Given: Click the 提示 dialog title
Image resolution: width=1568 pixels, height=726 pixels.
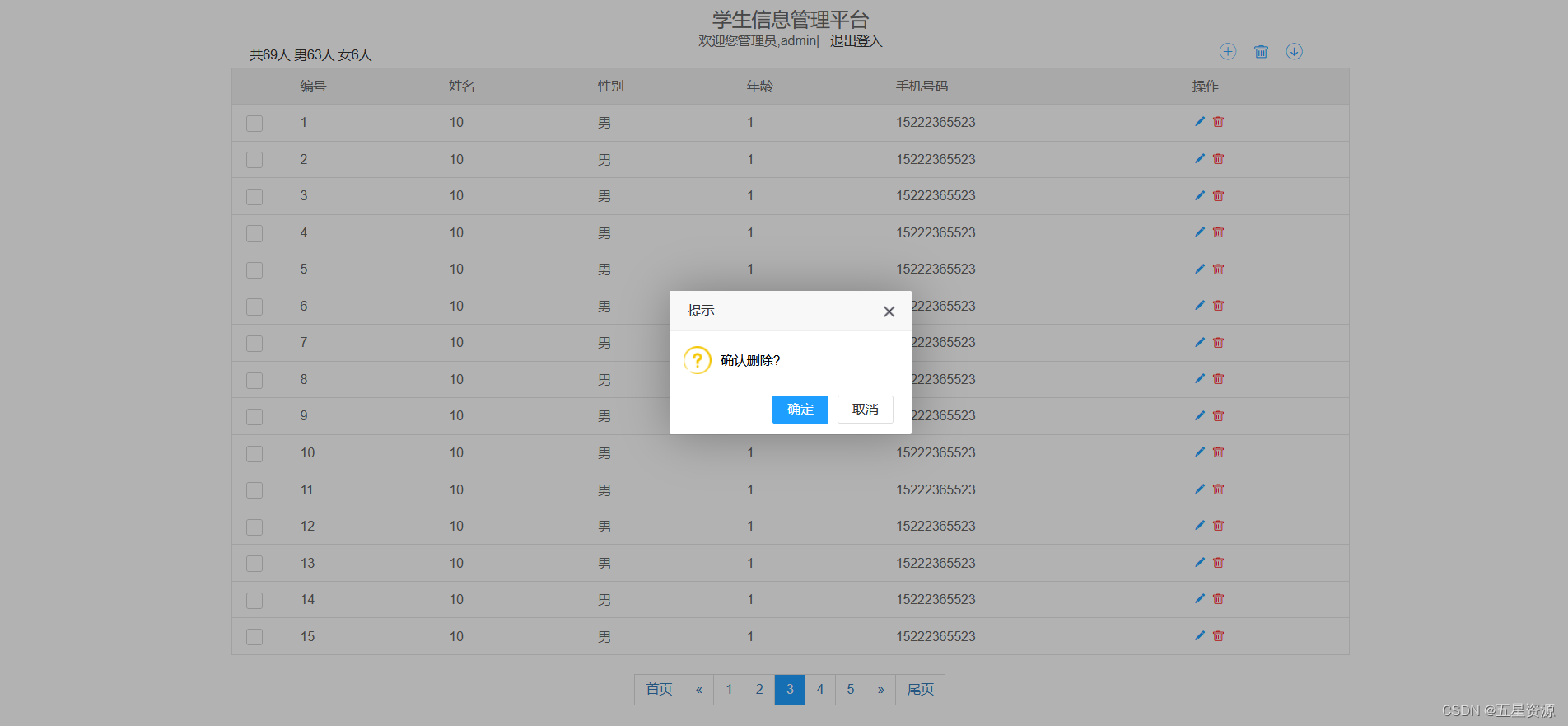Looking at the screenshot, I should (701, 311).
